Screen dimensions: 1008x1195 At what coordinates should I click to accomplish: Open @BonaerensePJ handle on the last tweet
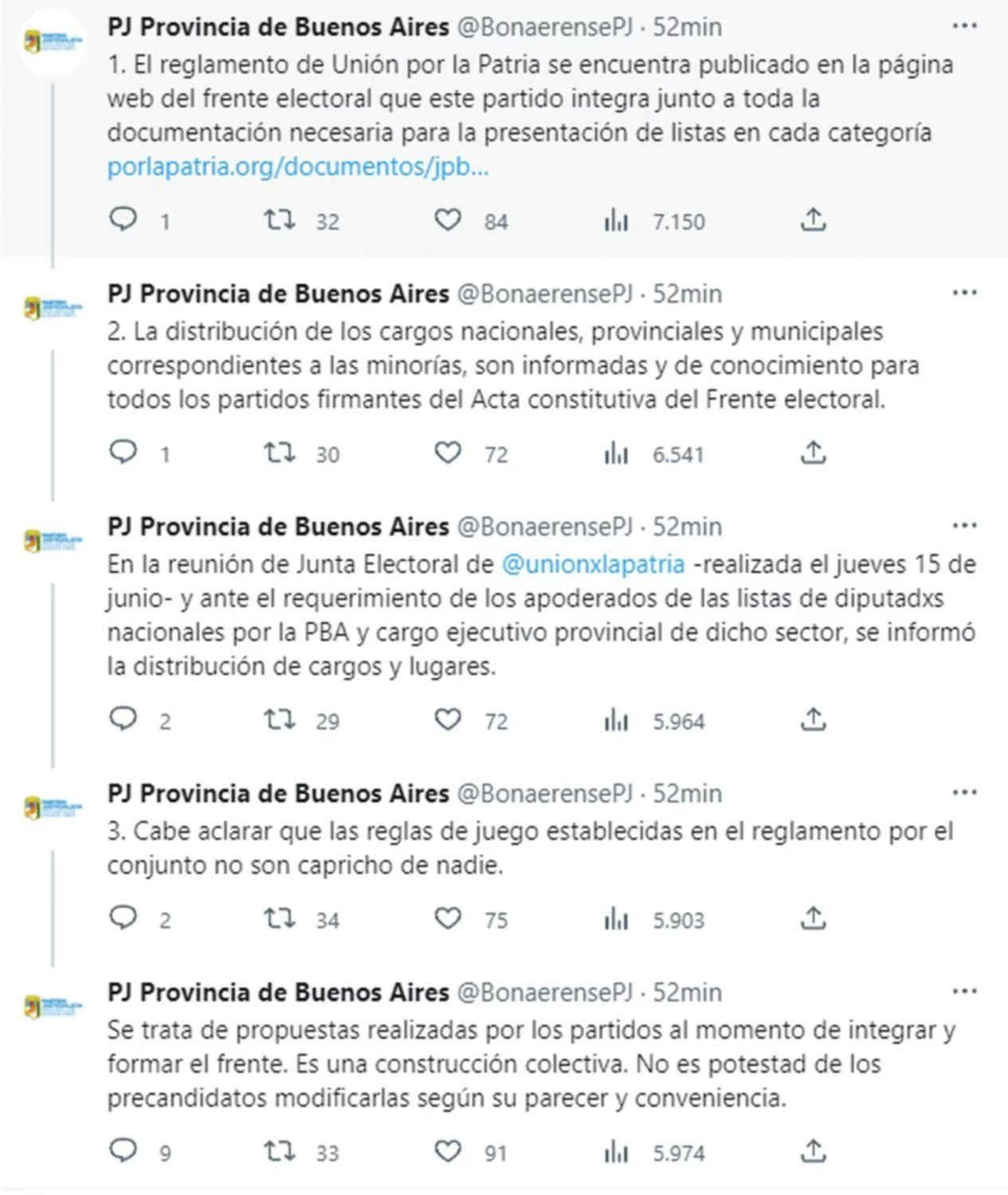[x=545, y=993]
